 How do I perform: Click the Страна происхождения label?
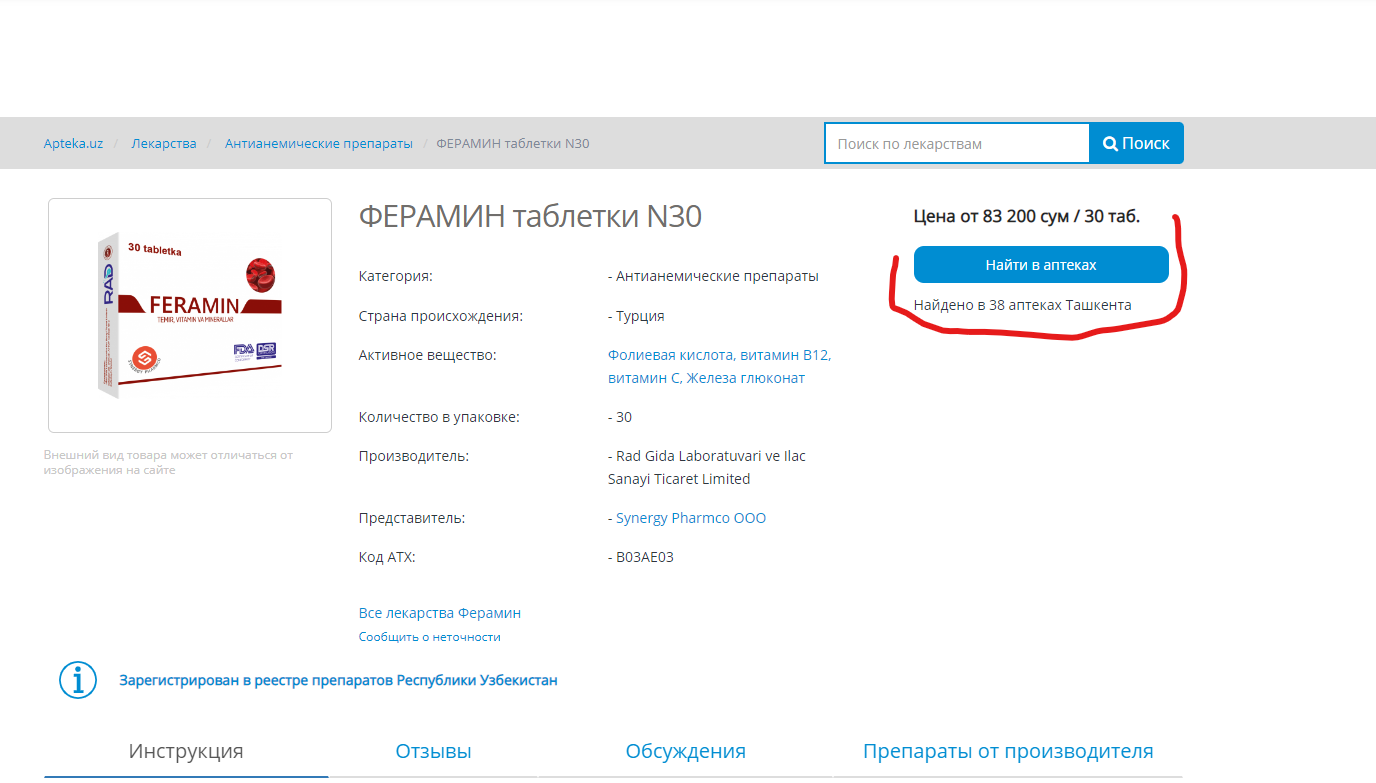[x=441, y=316]
